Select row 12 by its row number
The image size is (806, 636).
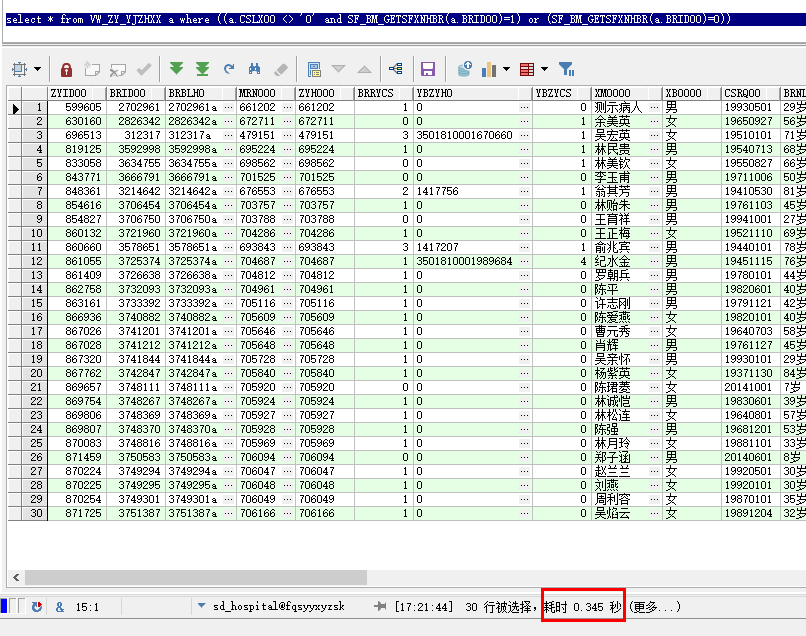point(37,261)
